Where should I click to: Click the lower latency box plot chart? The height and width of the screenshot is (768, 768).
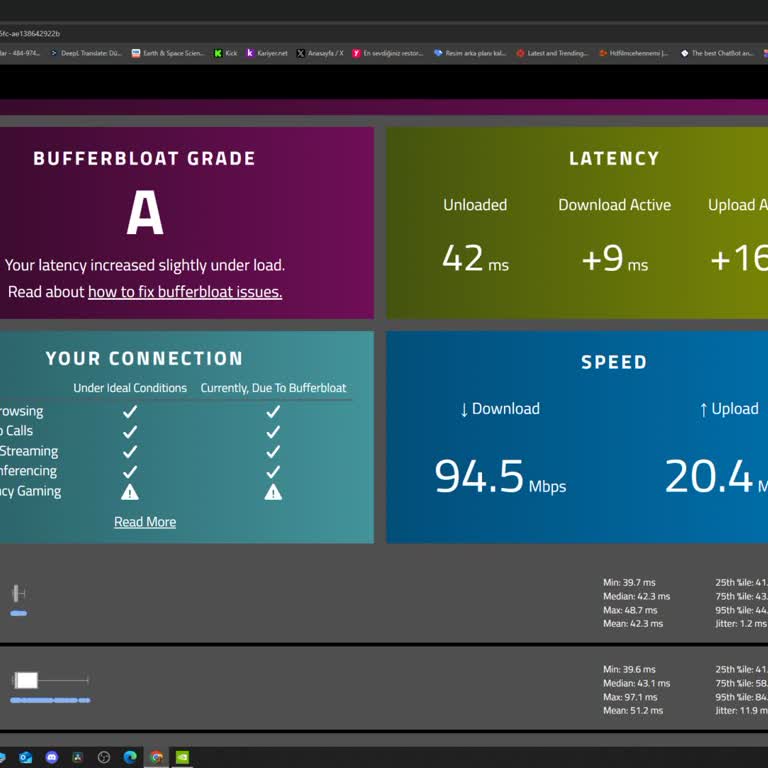coord(50,681)
